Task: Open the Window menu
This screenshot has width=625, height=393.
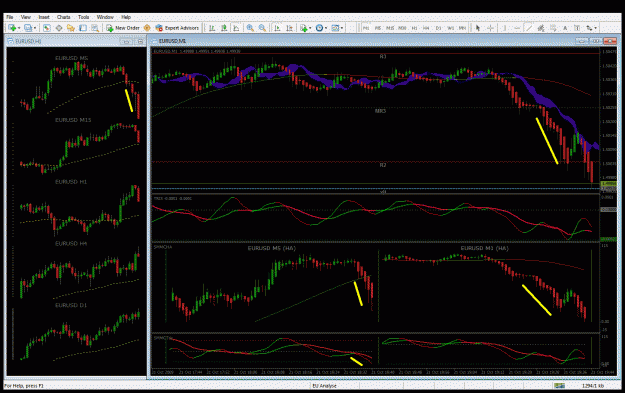Action: click(x=105, y=17)
